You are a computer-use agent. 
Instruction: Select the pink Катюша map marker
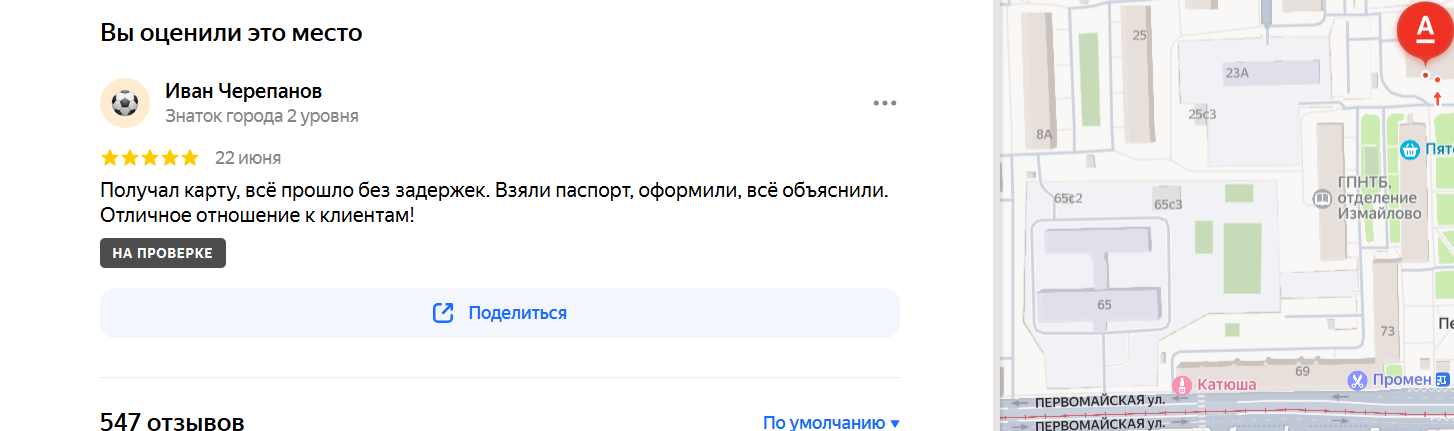coord(1182,384)
